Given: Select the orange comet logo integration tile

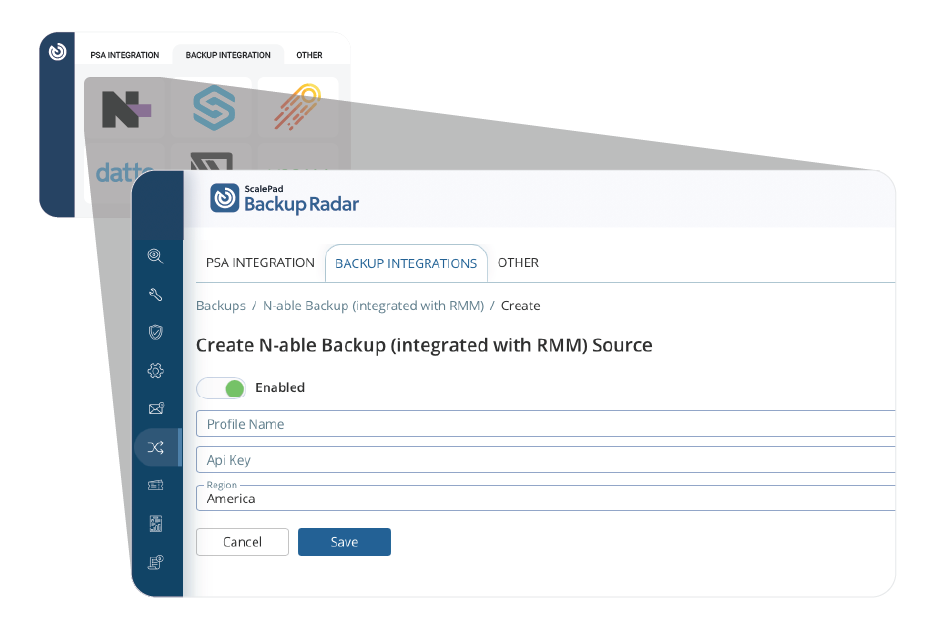Looking at the screenshot, I should click(x=297, y=107).
